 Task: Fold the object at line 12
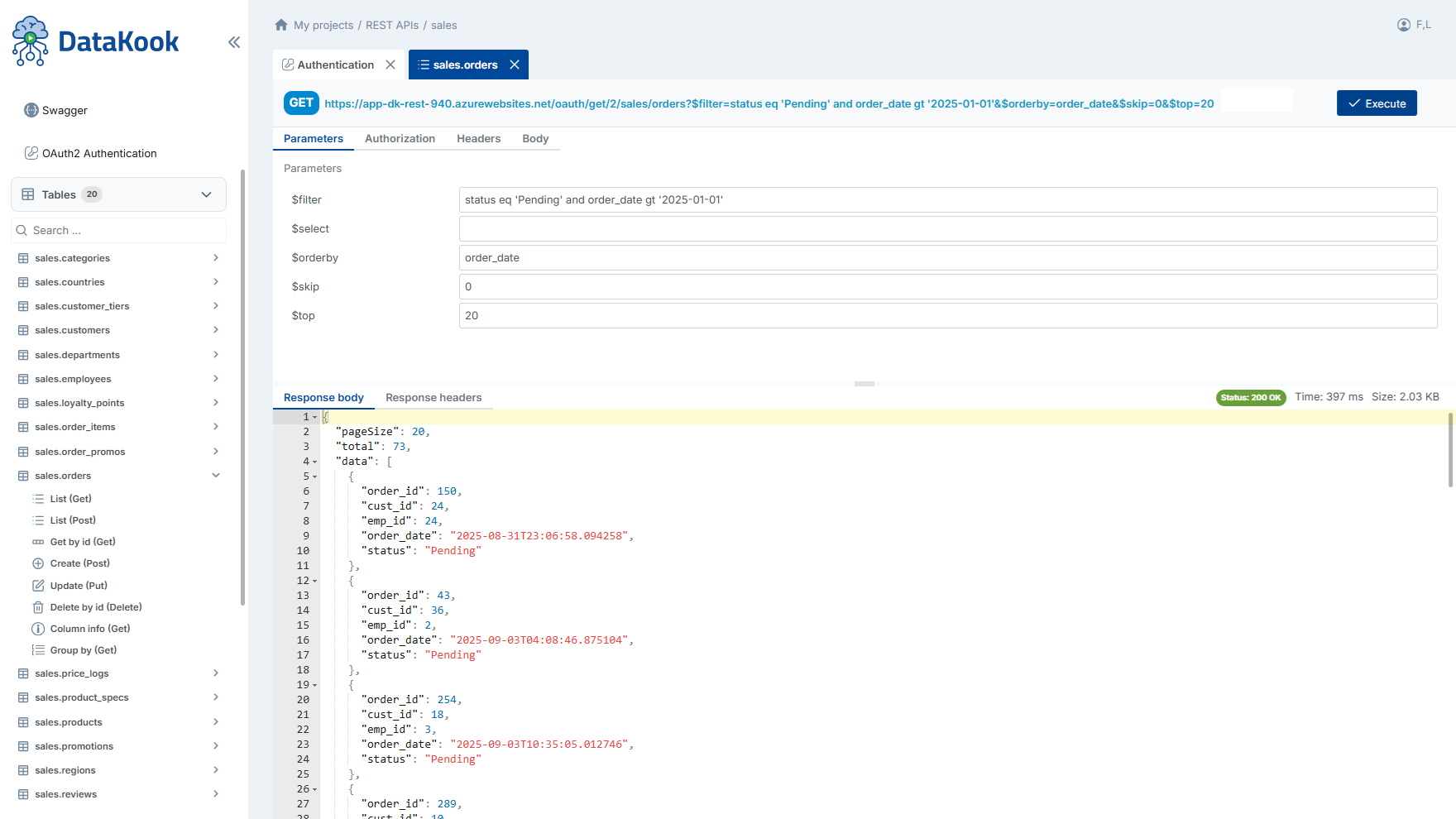tap(315, 581)
